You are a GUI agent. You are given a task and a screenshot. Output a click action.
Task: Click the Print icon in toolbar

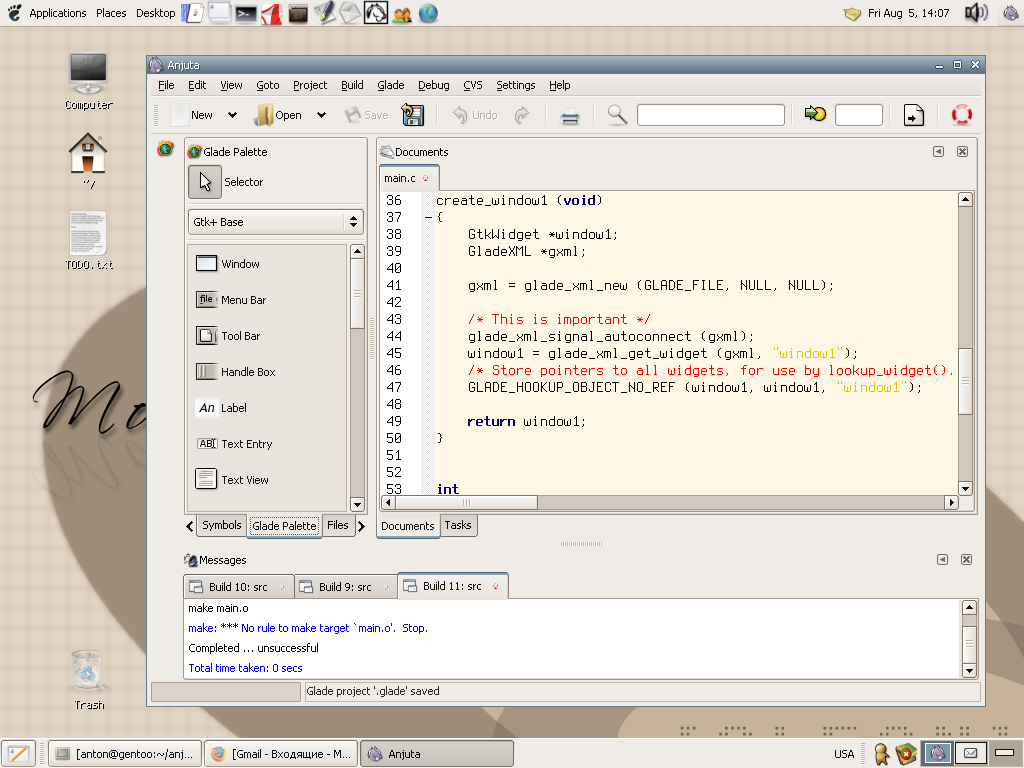click(x=570, y=116)
